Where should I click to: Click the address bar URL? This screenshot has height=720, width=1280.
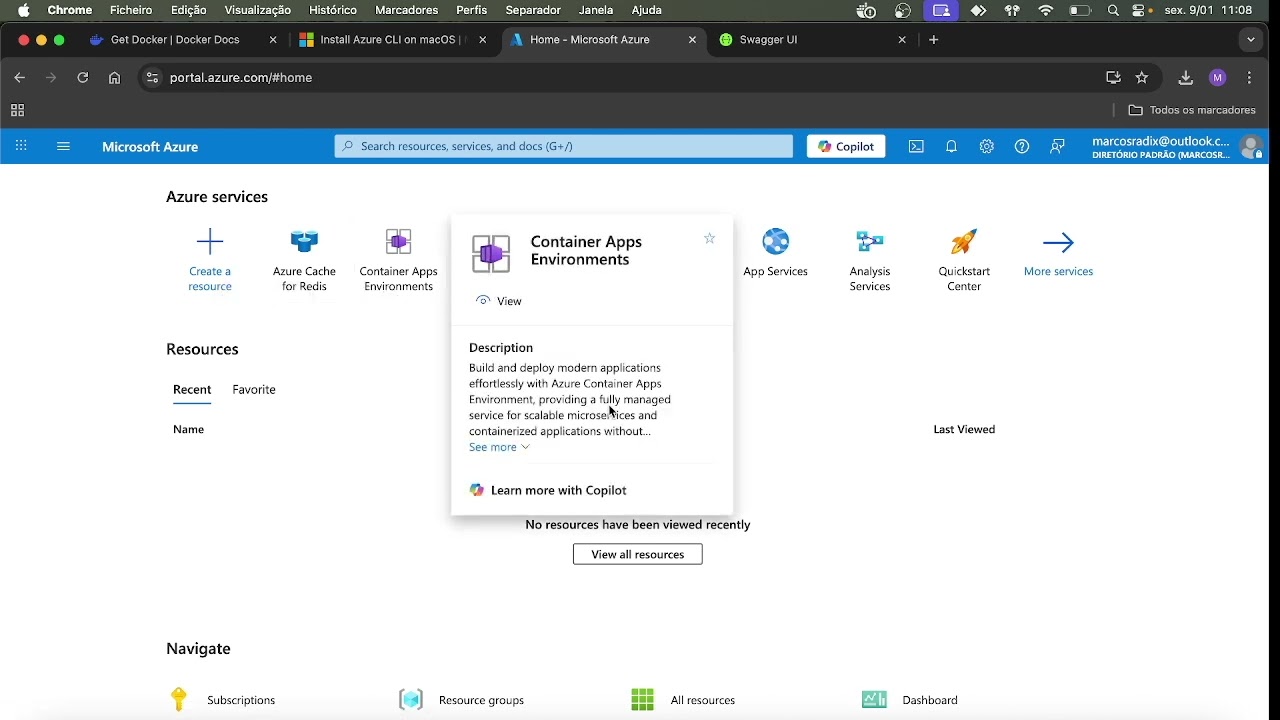pyautogui.click(x=241, y=77)
